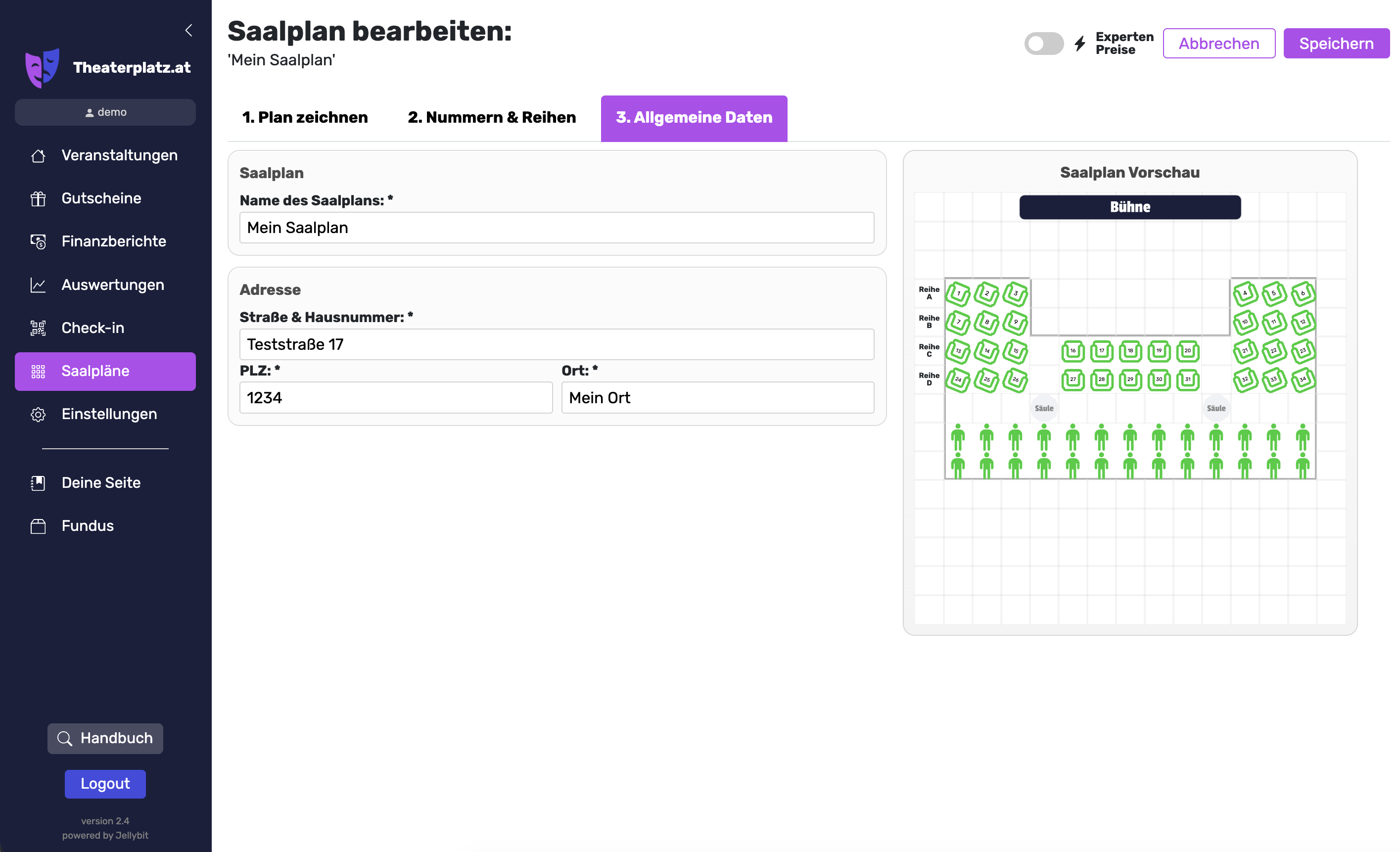Image resolution: width=1400 pixels, height=852 pixels.
Task: Enable the Experten Preise toggle
Action: (x=1043, y=44)
